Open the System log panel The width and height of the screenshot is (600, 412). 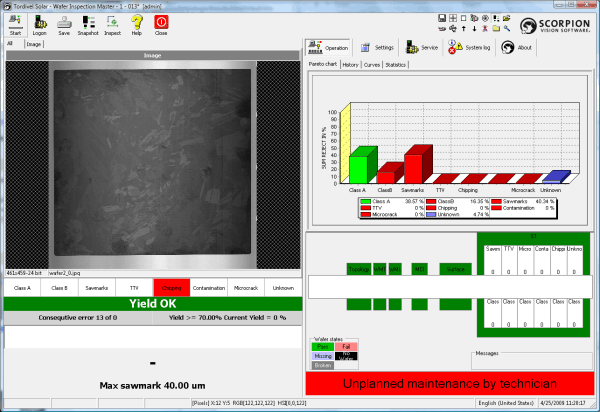[x=470, y=47]
